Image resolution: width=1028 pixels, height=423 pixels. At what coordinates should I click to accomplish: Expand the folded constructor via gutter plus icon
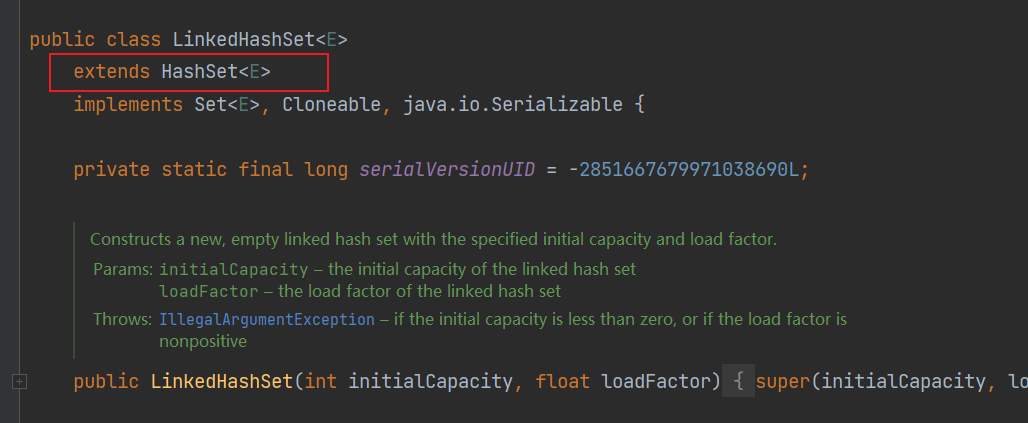coord(18,382)
